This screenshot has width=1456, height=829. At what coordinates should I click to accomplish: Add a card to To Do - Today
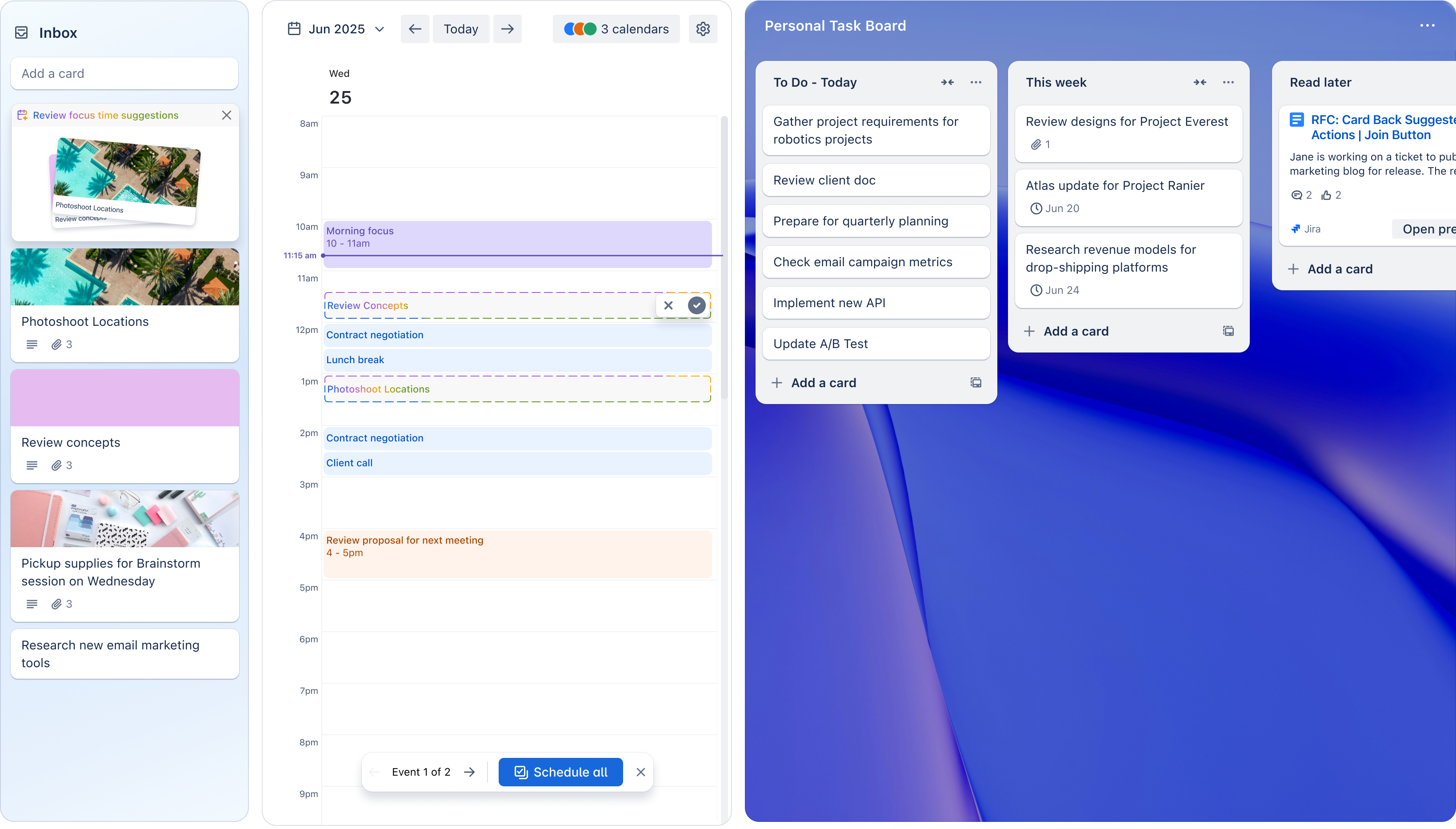[814, 383]
